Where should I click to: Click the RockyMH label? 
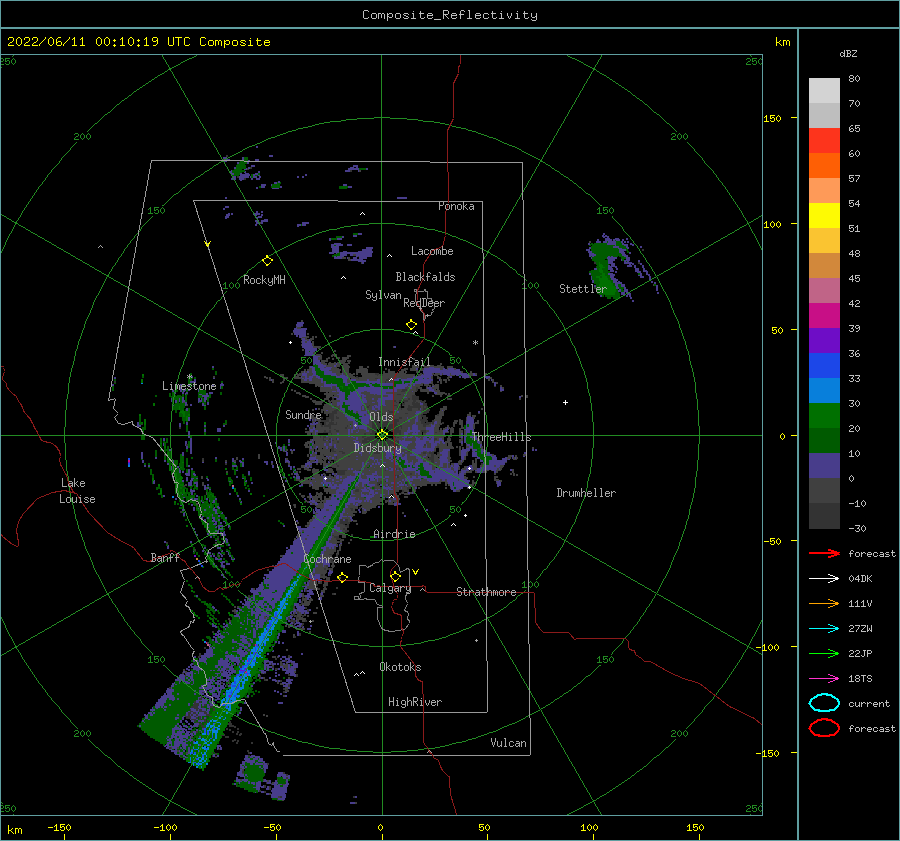click(x=264, y=280)
